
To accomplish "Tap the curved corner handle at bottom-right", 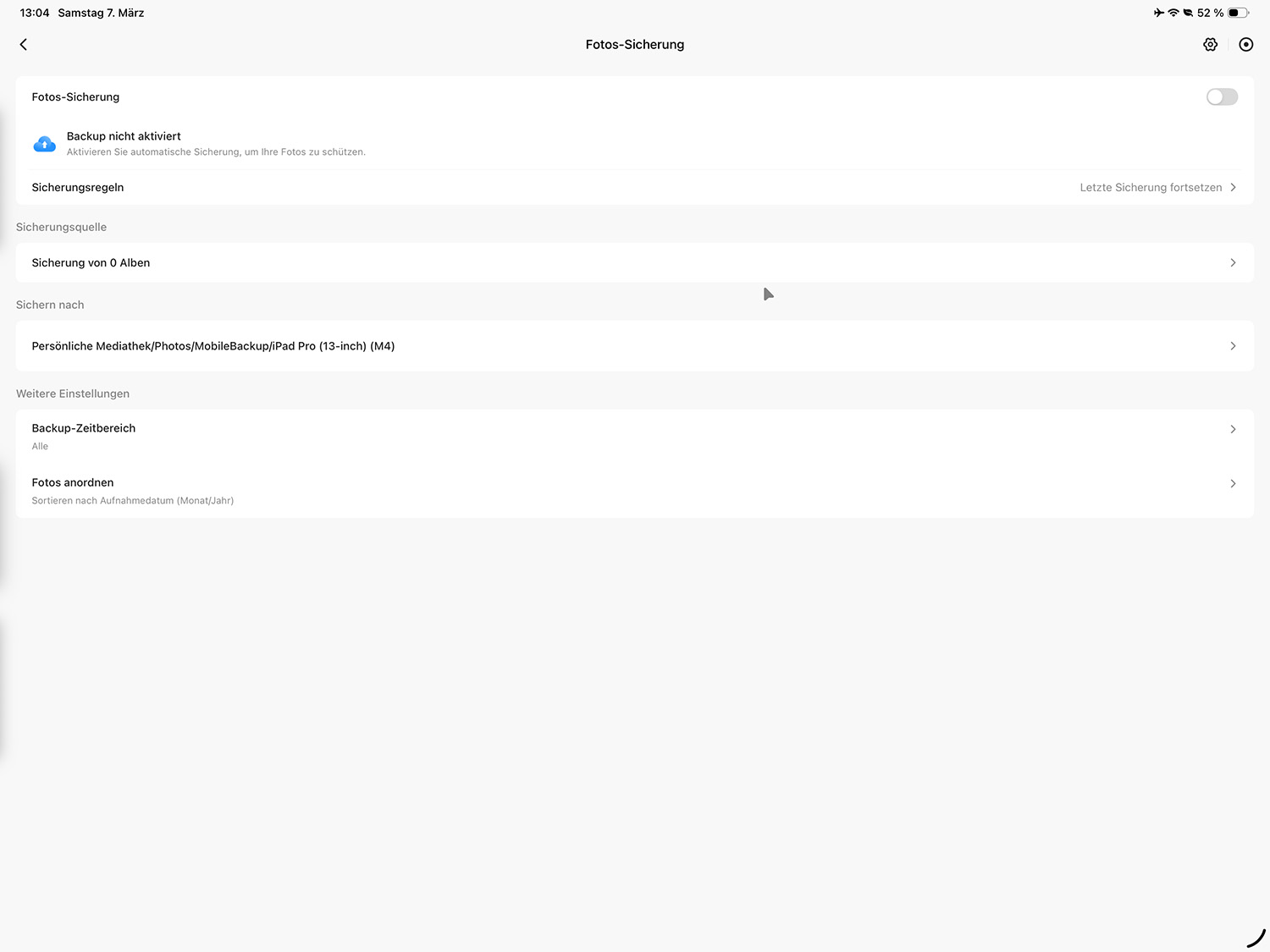I will (1256, 938).
